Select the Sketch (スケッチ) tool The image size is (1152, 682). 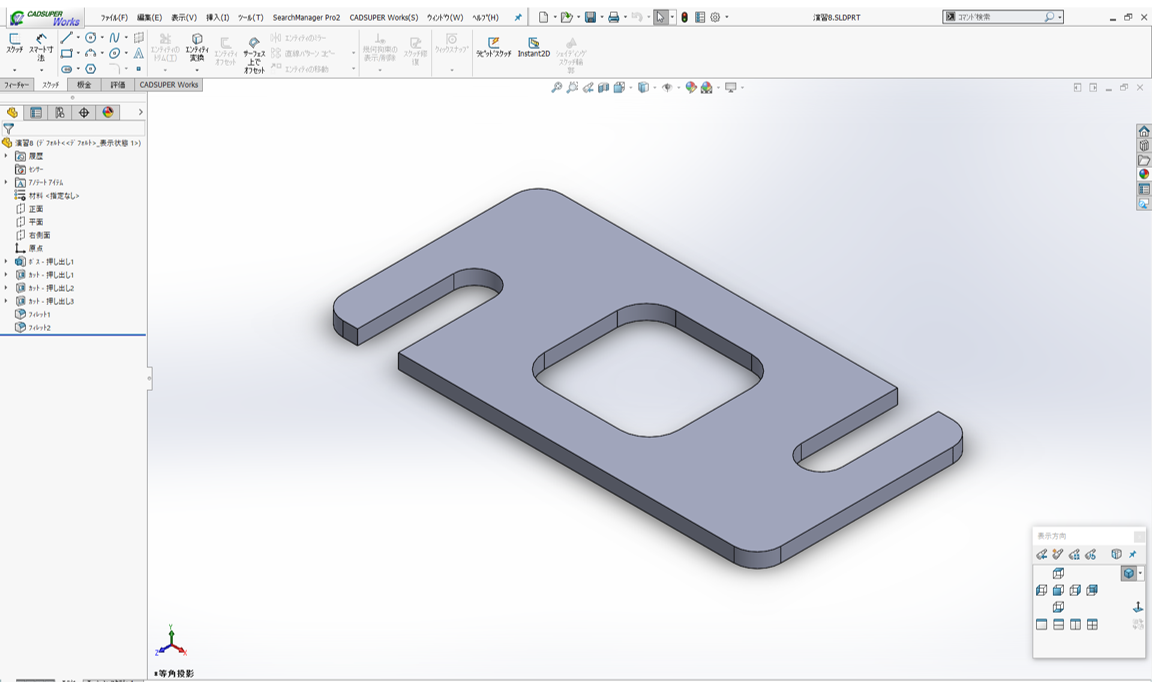[x=15, y=43]
